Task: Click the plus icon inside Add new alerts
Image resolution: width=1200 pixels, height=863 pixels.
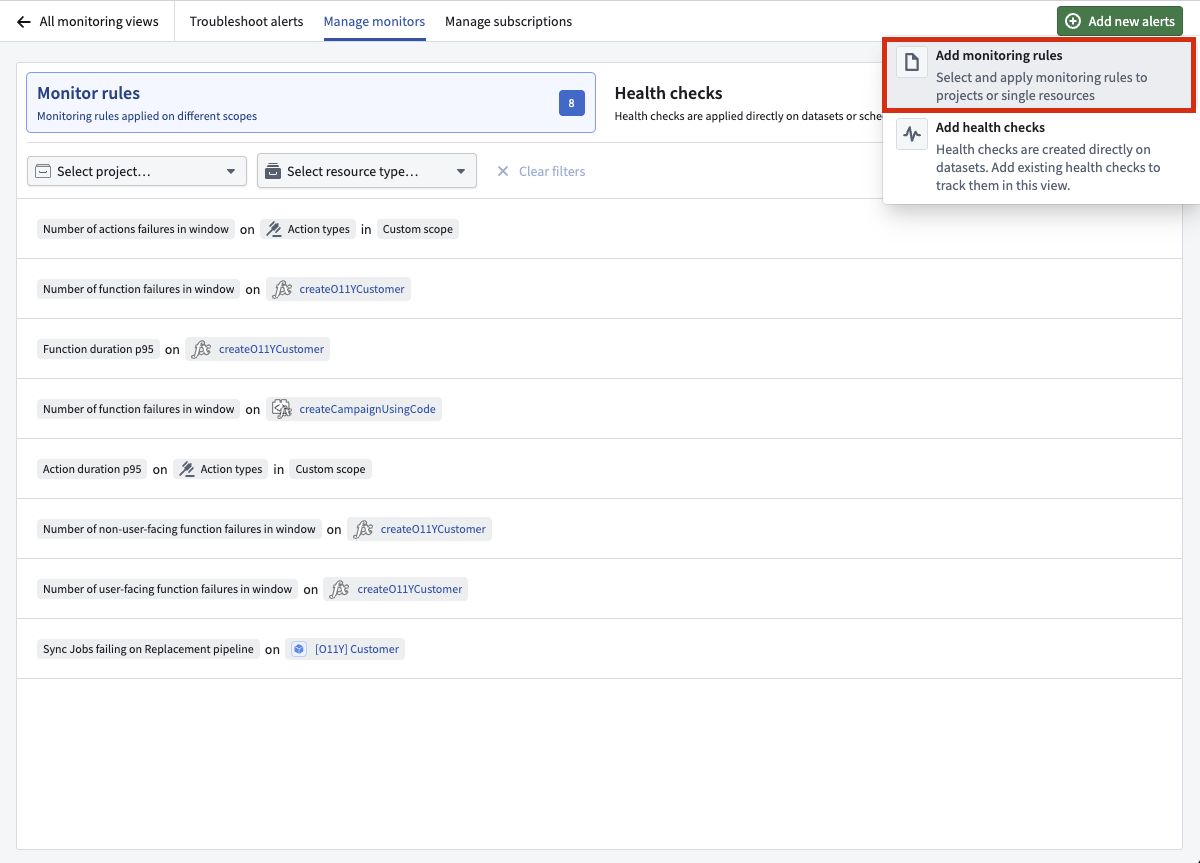Action: click(x=1073, y=20)
